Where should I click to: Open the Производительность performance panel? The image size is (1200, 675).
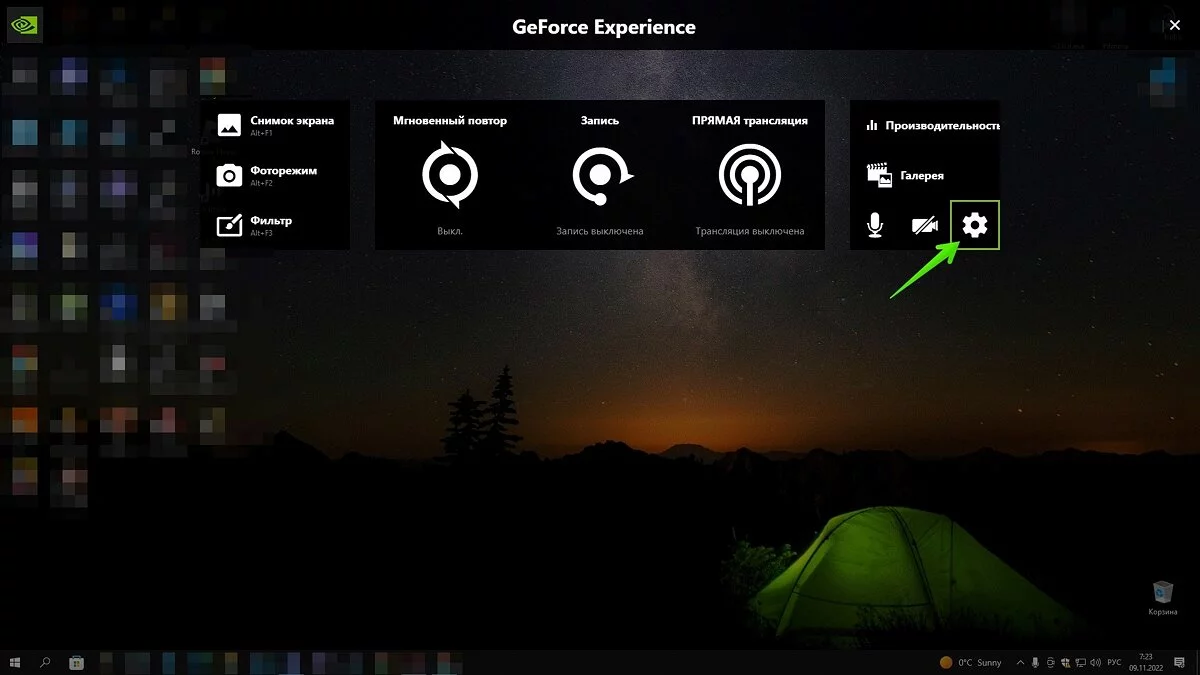[x=931, y=126]
